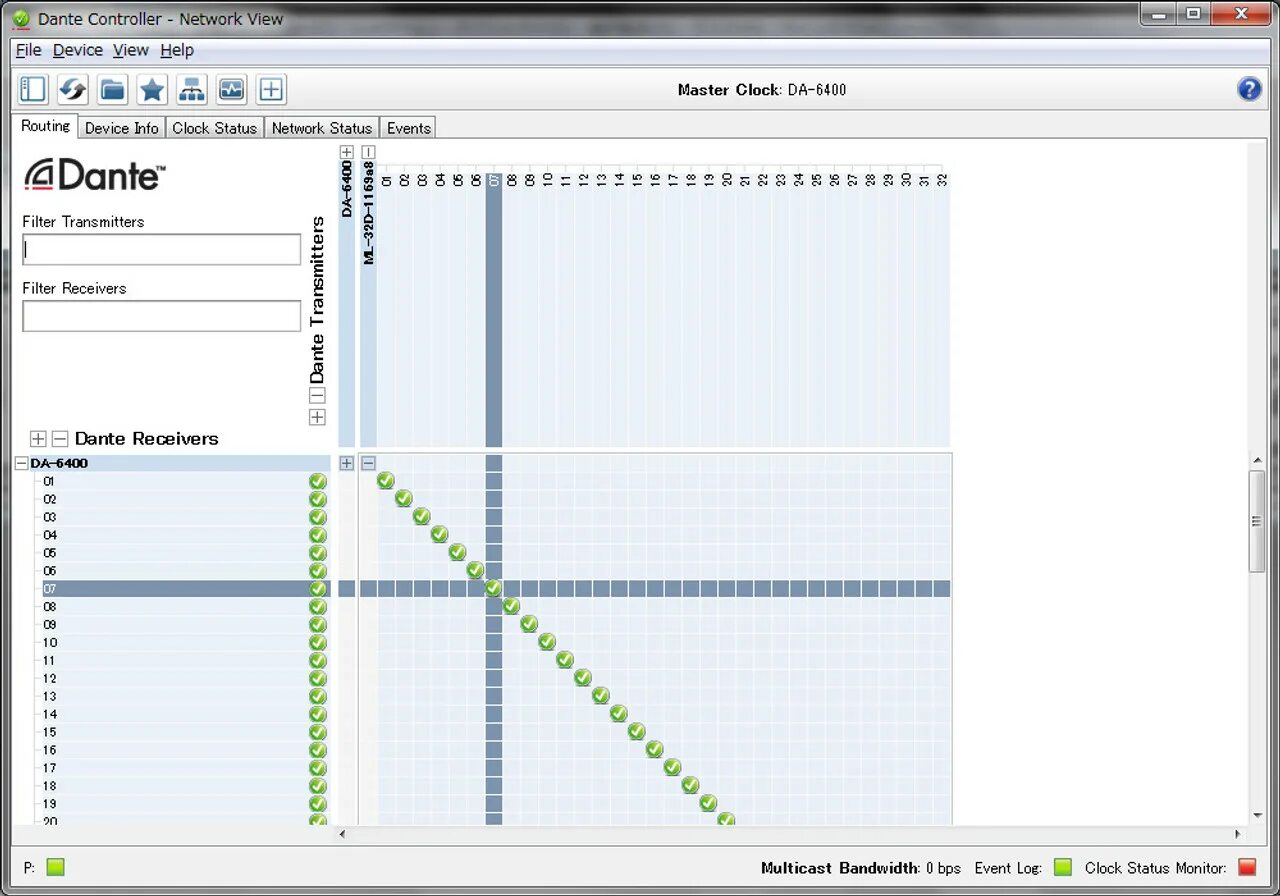
Task: Click the green status check for receiver 16
Action: pyautogui.click(x=318, y=750)
